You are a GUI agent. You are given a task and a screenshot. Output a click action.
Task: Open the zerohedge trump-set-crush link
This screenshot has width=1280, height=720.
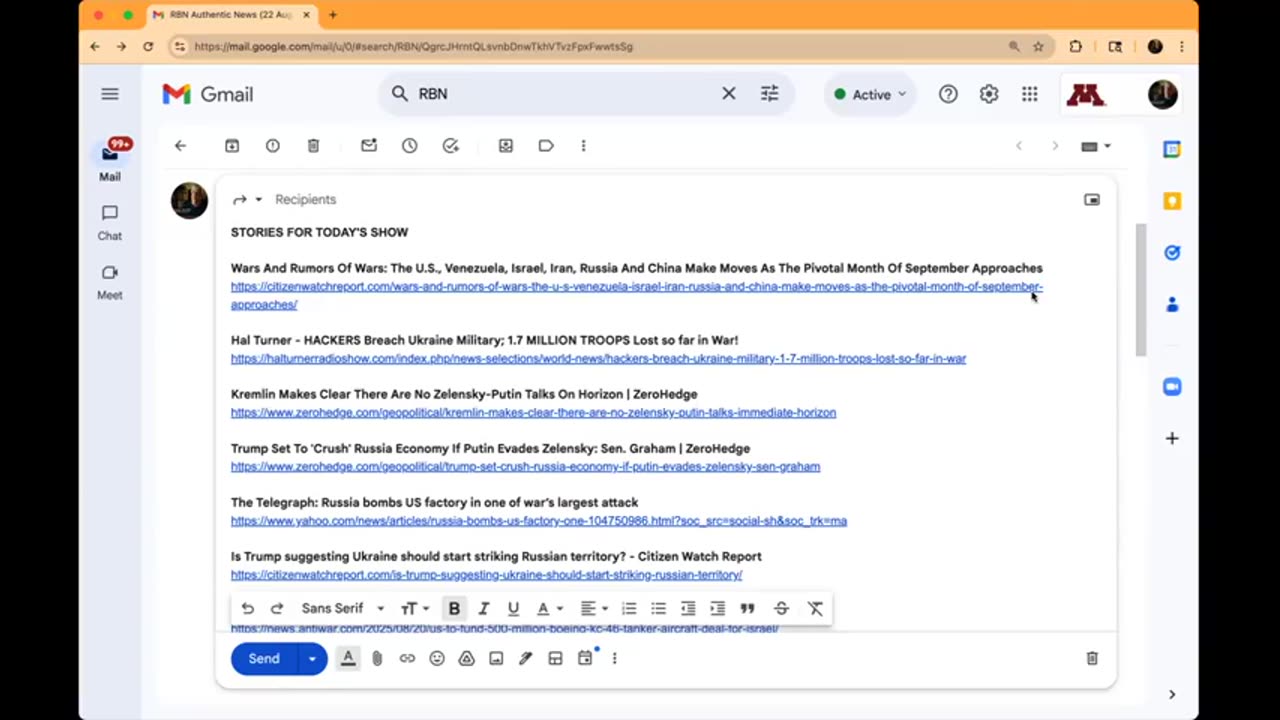525,466
